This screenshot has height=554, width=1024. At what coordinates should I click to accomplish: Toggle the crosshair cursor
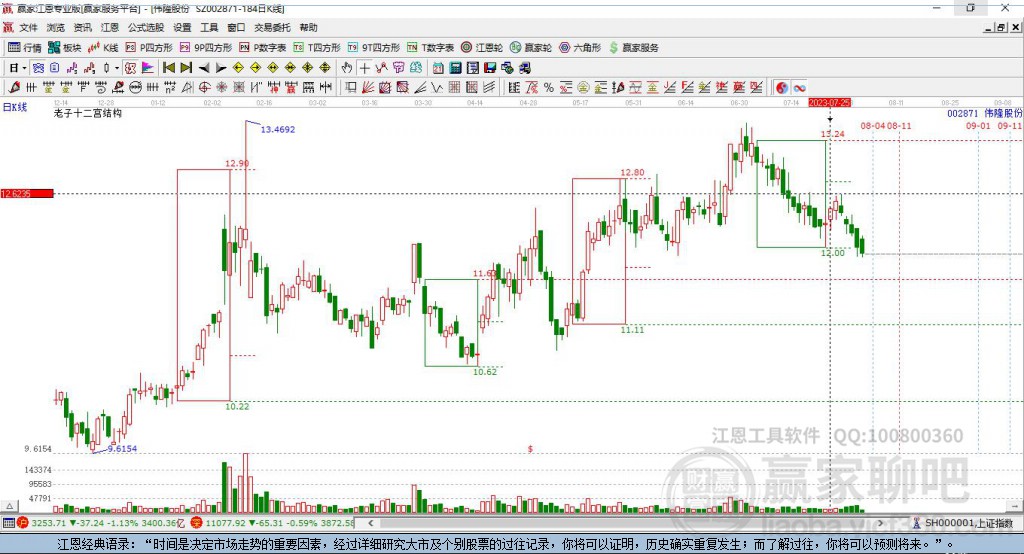point(364,68)
